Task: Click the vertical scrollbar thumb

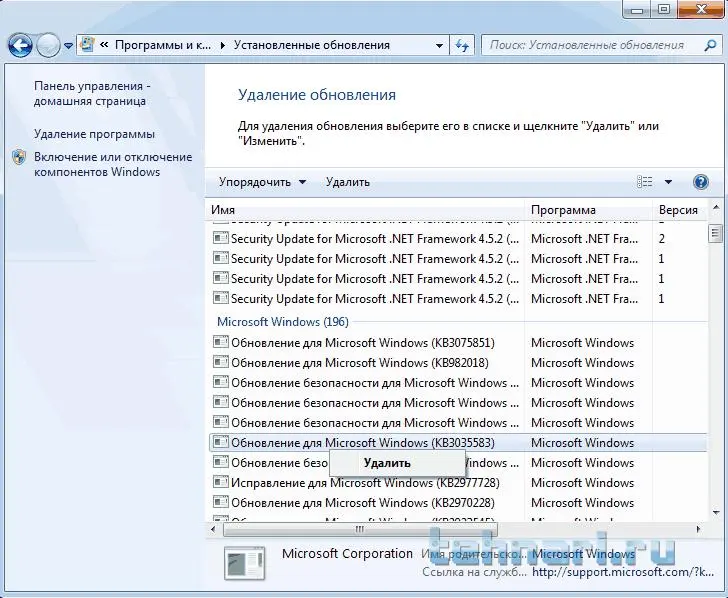Action: [715, 234]
